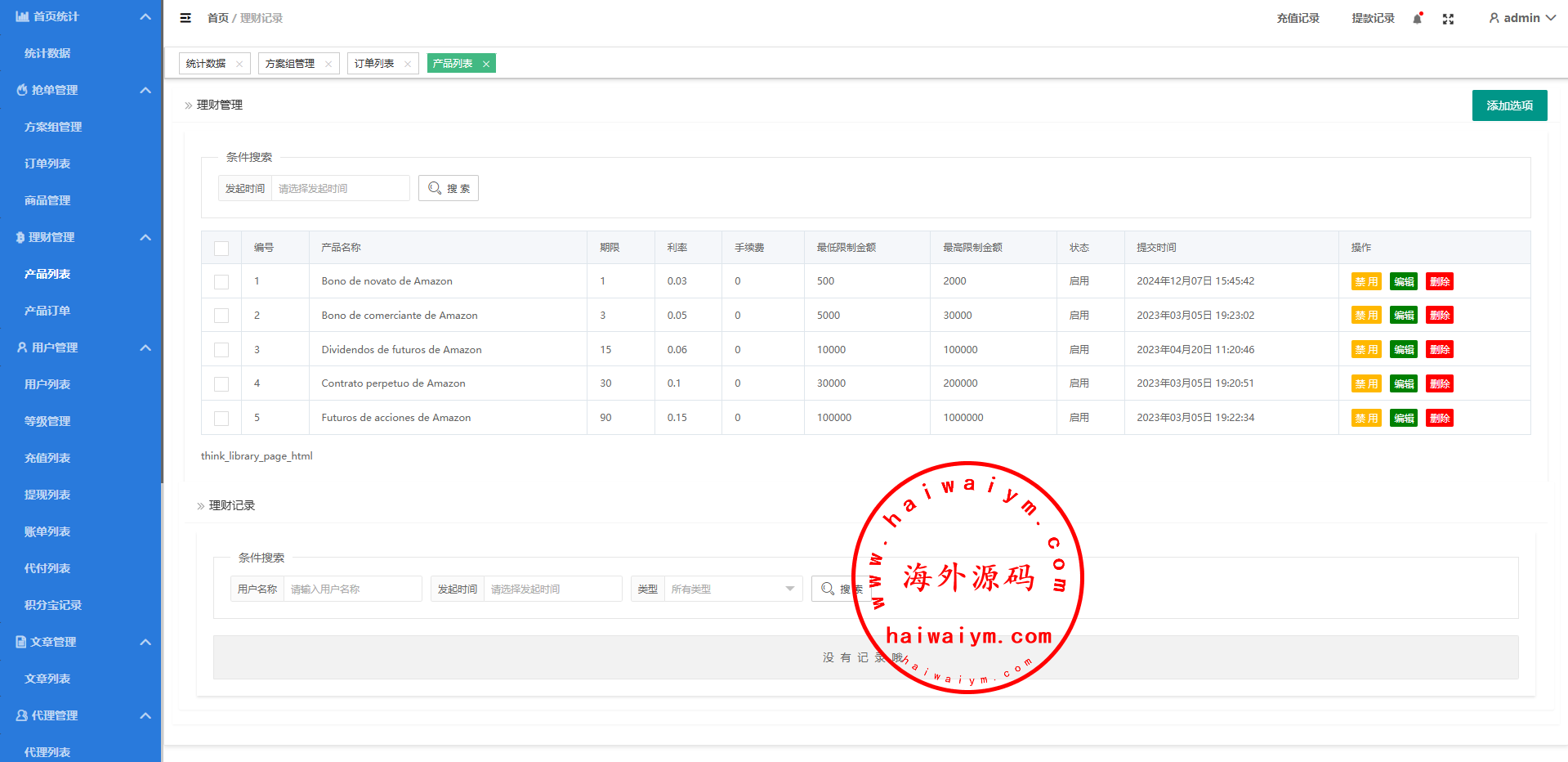The width and height of the screenshot is (1568, 762).
Task: Close the 订单列表 tab with X
Action: pos(409,64)
